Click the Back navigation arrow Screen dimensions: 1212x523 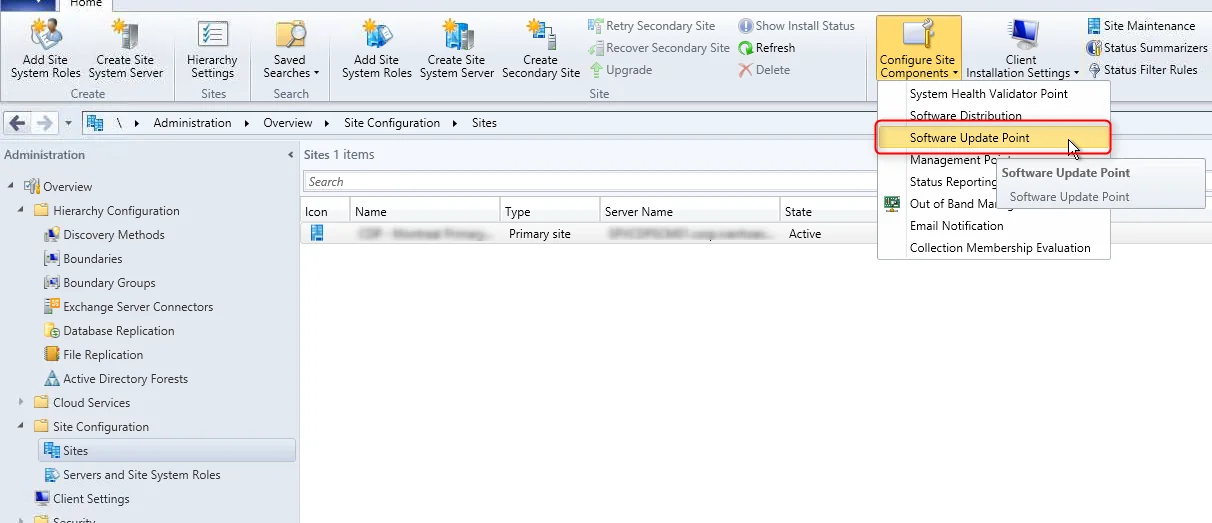click(x=18, y=123)
